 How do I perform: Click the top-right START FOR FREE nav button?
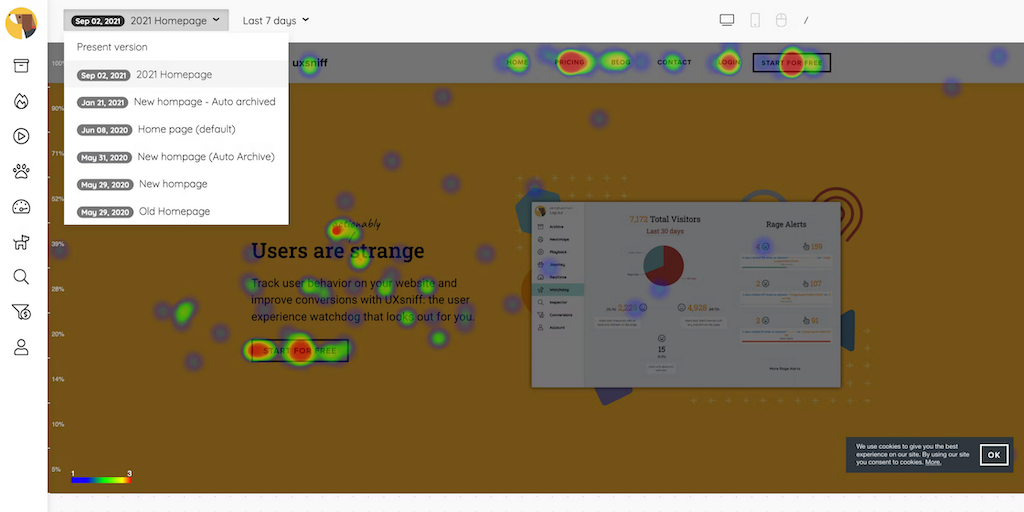point(792,63)
